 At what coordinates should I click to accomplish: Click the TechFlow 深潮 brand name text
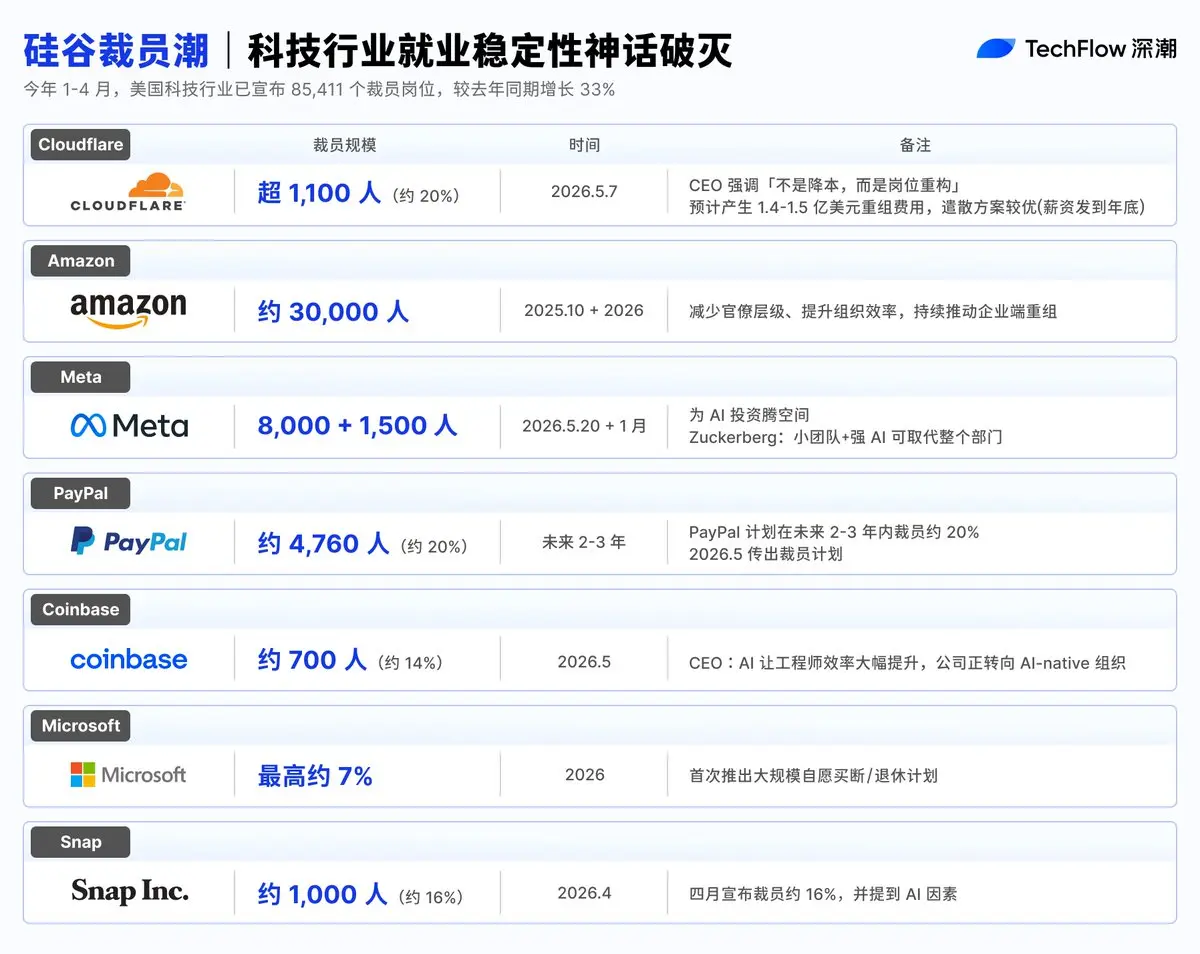[1101, 49]
